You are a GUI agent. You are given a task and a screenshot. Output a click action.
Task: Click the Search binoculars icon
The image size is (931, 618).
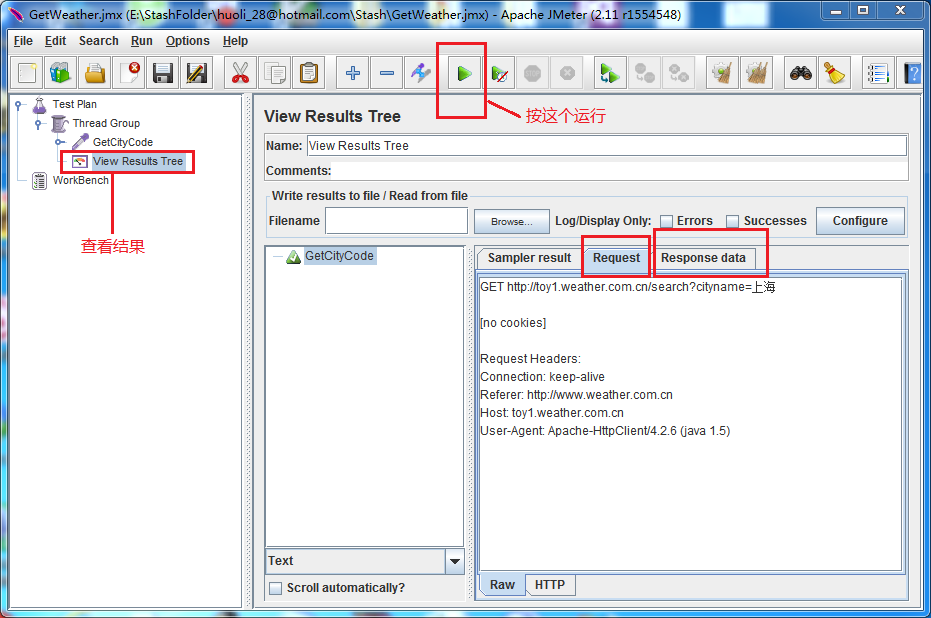click(x=800, y=73)
